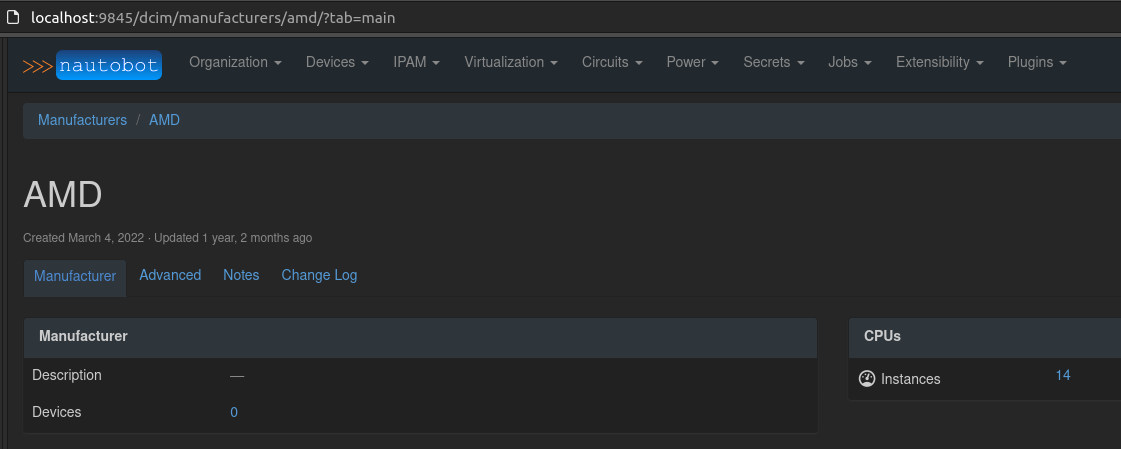Click the Devices row label
This screenshot has height=449, width=1121.
point(57,413)
